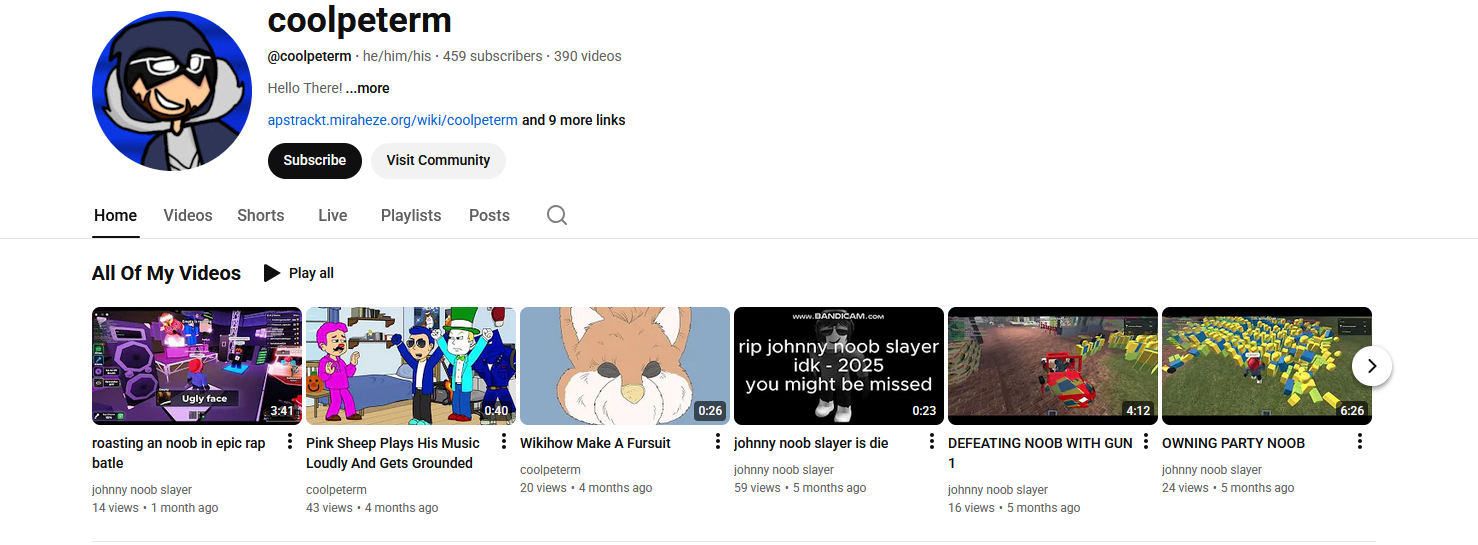Open the channel search magnifier icon
The image size is (1478, 545).
click(557, 215)
